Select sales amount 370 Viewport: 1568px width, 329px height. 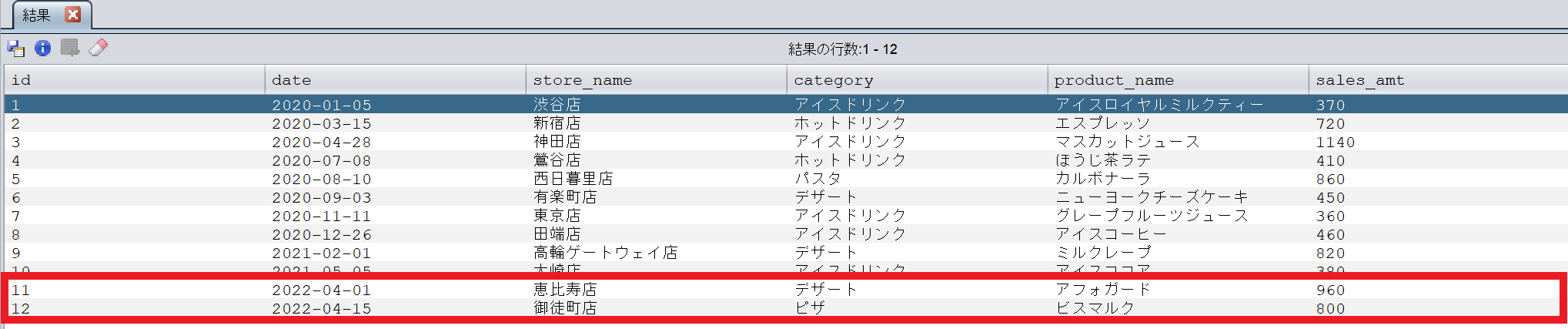(1331, 105)
